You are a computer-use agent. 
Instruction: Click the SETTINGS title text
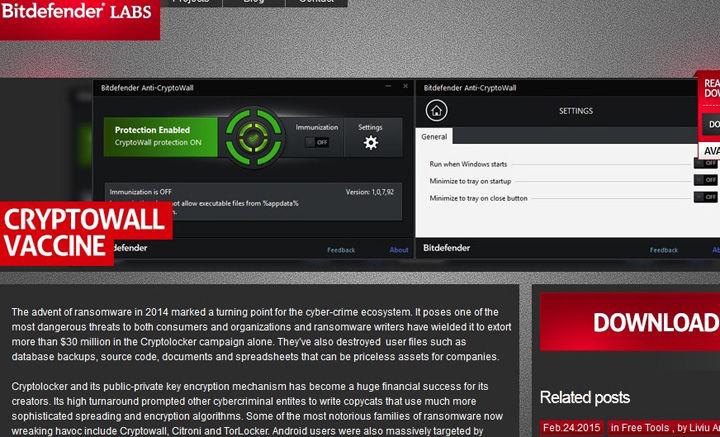[576, 111]
